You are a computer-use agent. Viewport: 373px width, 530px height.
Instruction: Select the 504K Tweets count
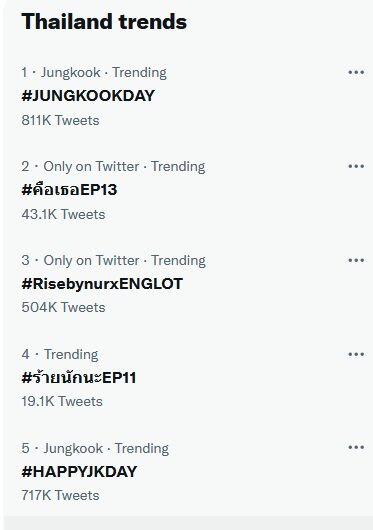tap(63, 307)
